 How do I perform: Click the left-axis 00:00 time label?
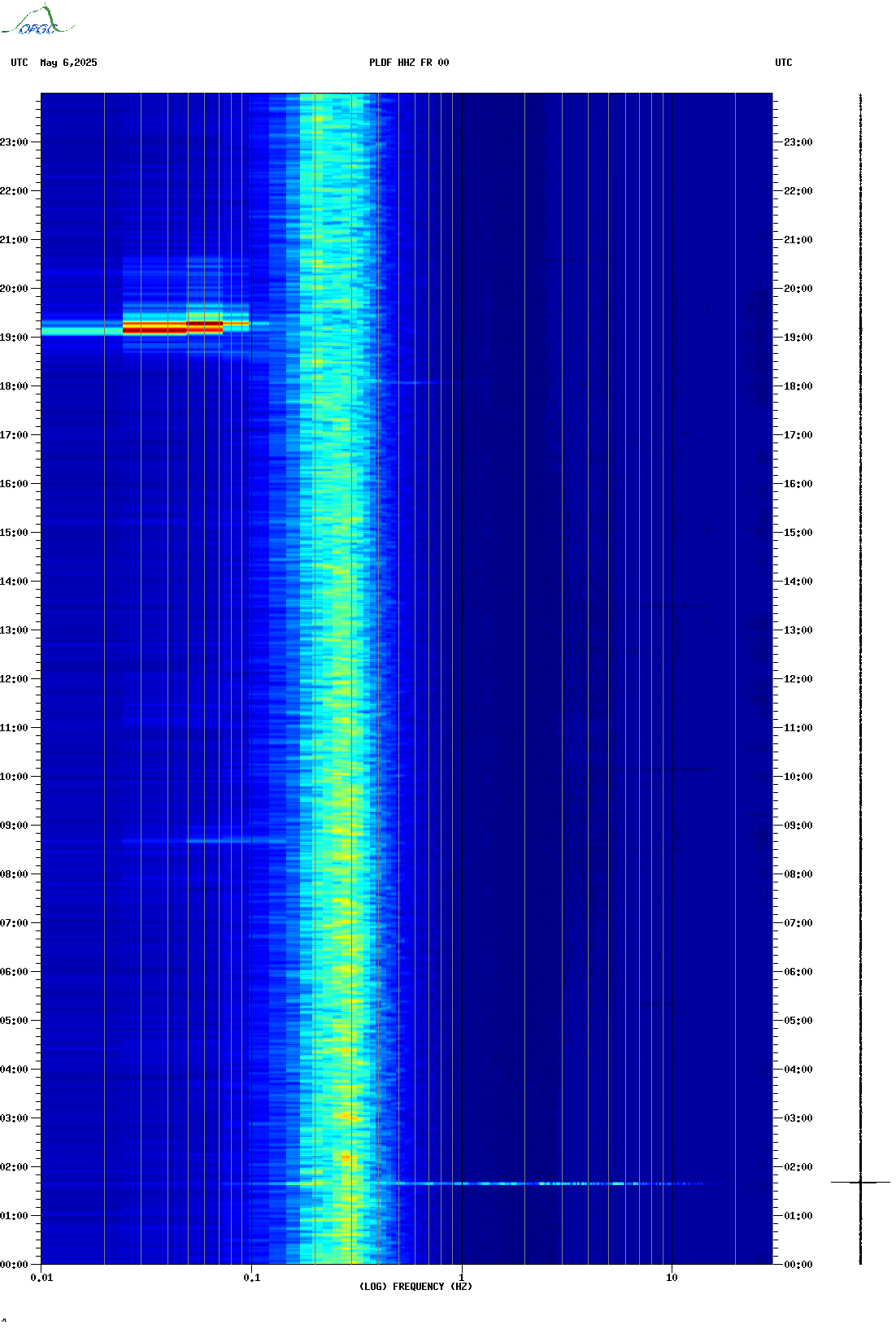coord(14,1265)
